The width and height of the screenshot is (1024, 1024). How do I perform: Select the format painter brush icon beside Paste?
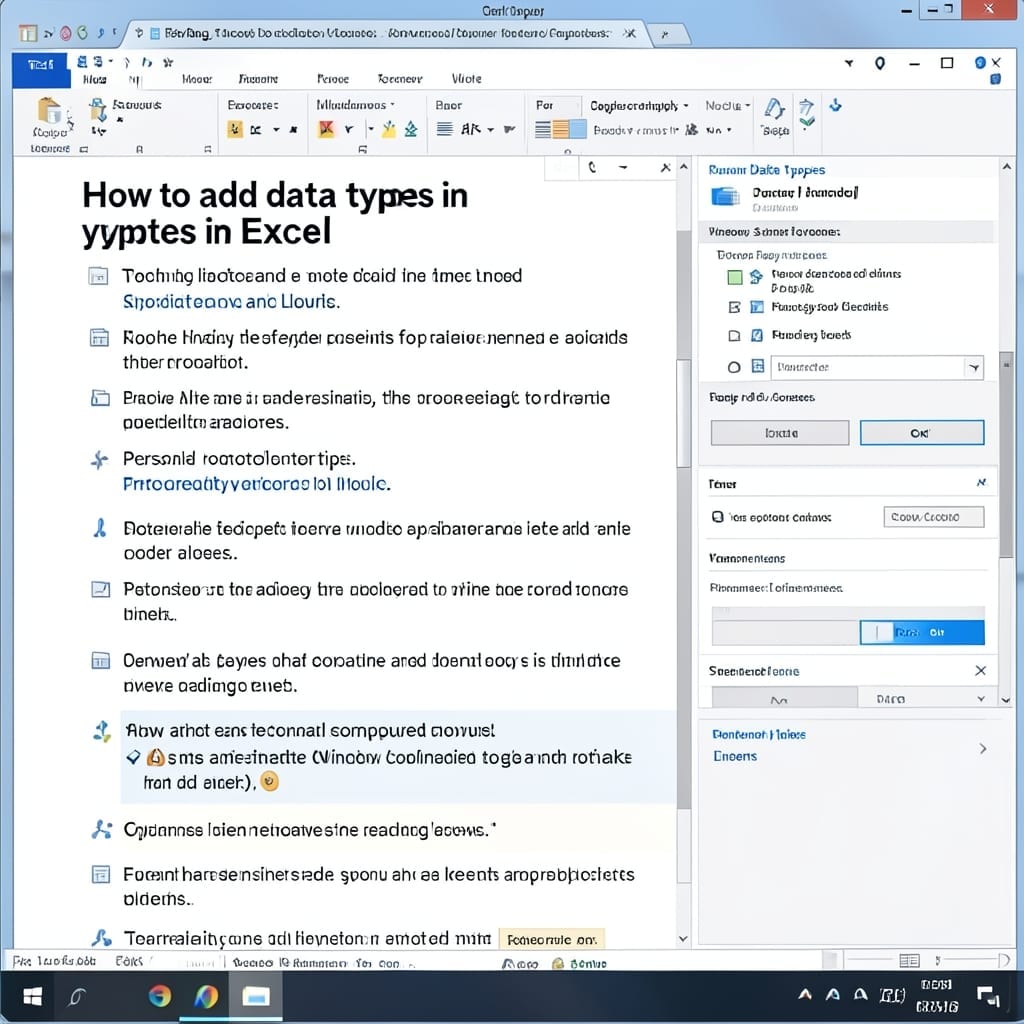click(x=97, y=109)
